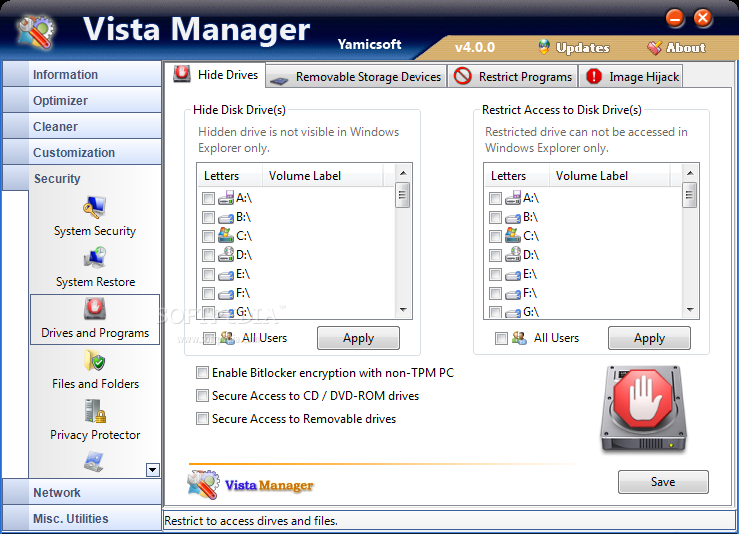739x534 pixels.
Task: Expand the Information section
Action: (82, 74)
